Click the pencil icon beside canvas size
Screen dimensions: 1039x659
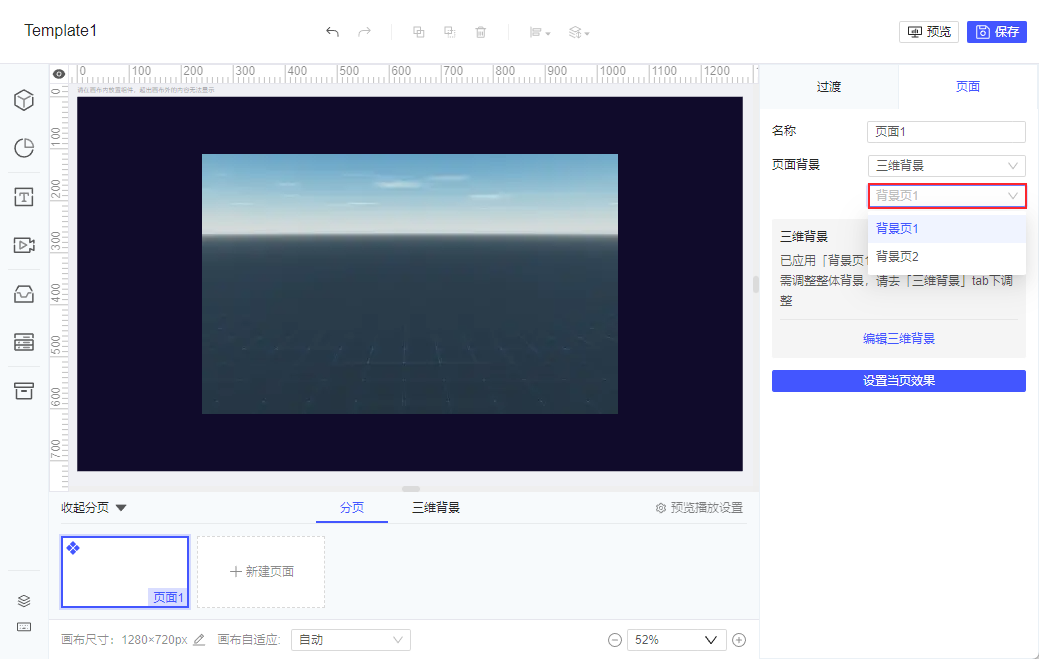pyautogui.click(x=199, y=640)
